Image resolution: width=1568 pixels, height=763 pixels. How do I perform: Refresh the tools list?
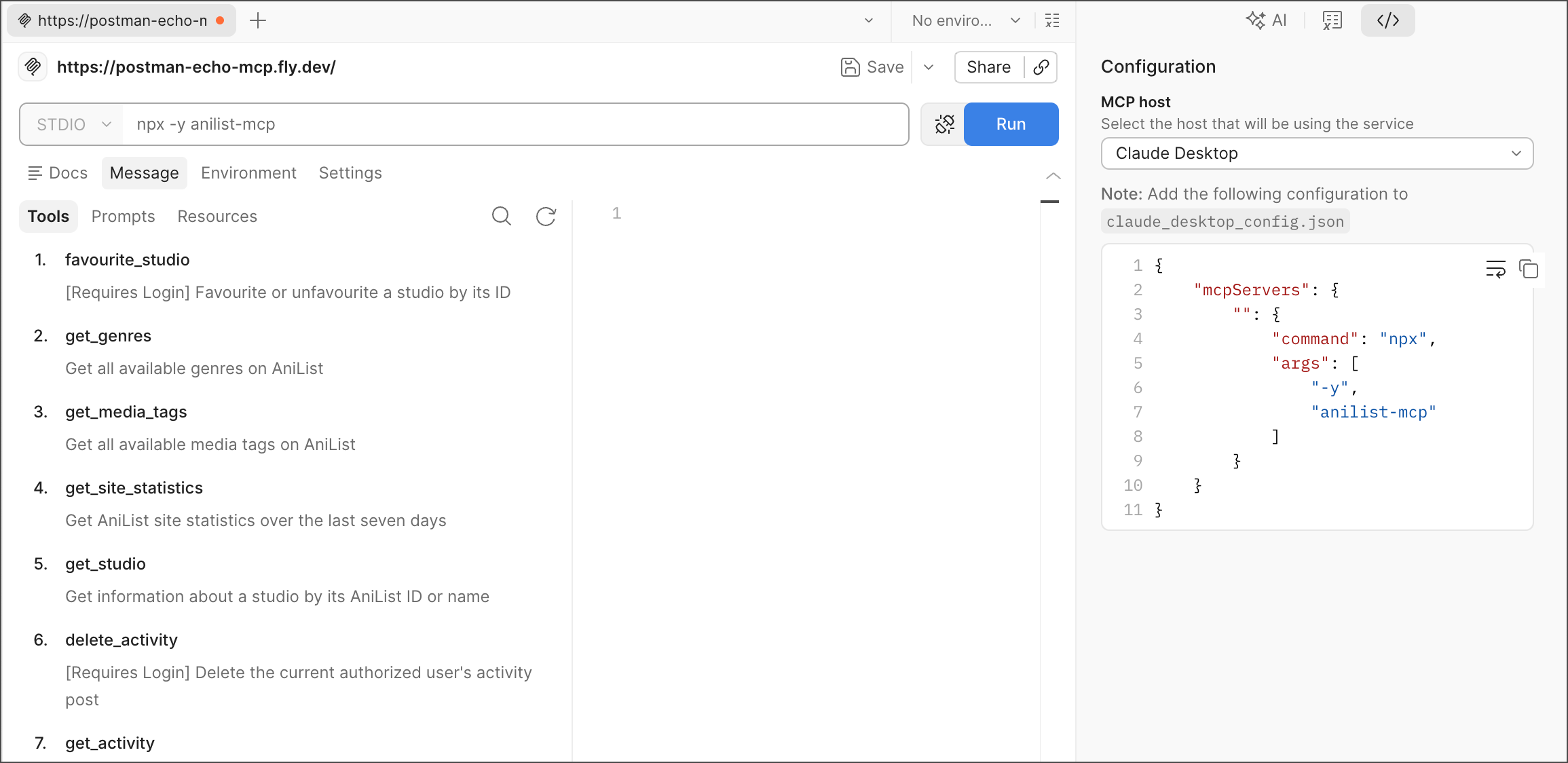[546, 216]
